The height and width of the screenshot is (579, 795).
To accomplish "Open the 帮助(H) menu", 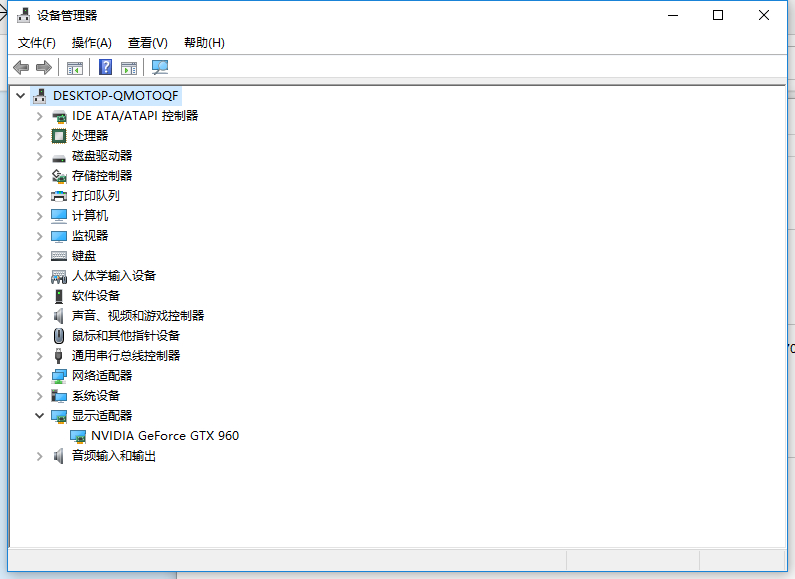I will tap(204, 43).
